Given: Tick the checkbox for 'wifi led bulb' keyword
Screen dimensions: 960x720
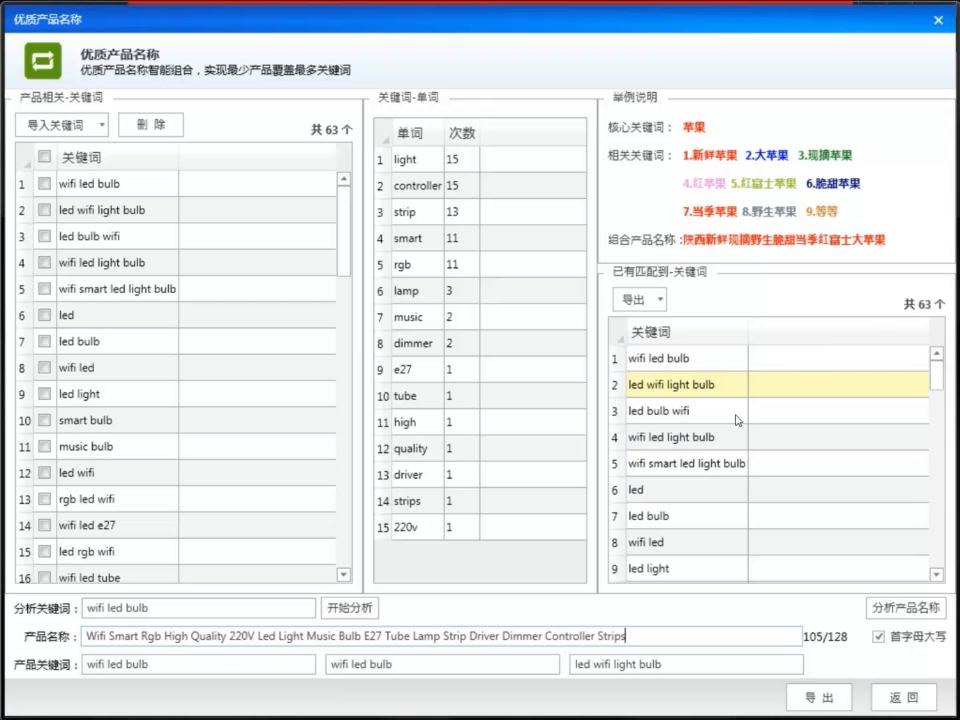Looking at the screenshot, I should click(x=44, y=183).
